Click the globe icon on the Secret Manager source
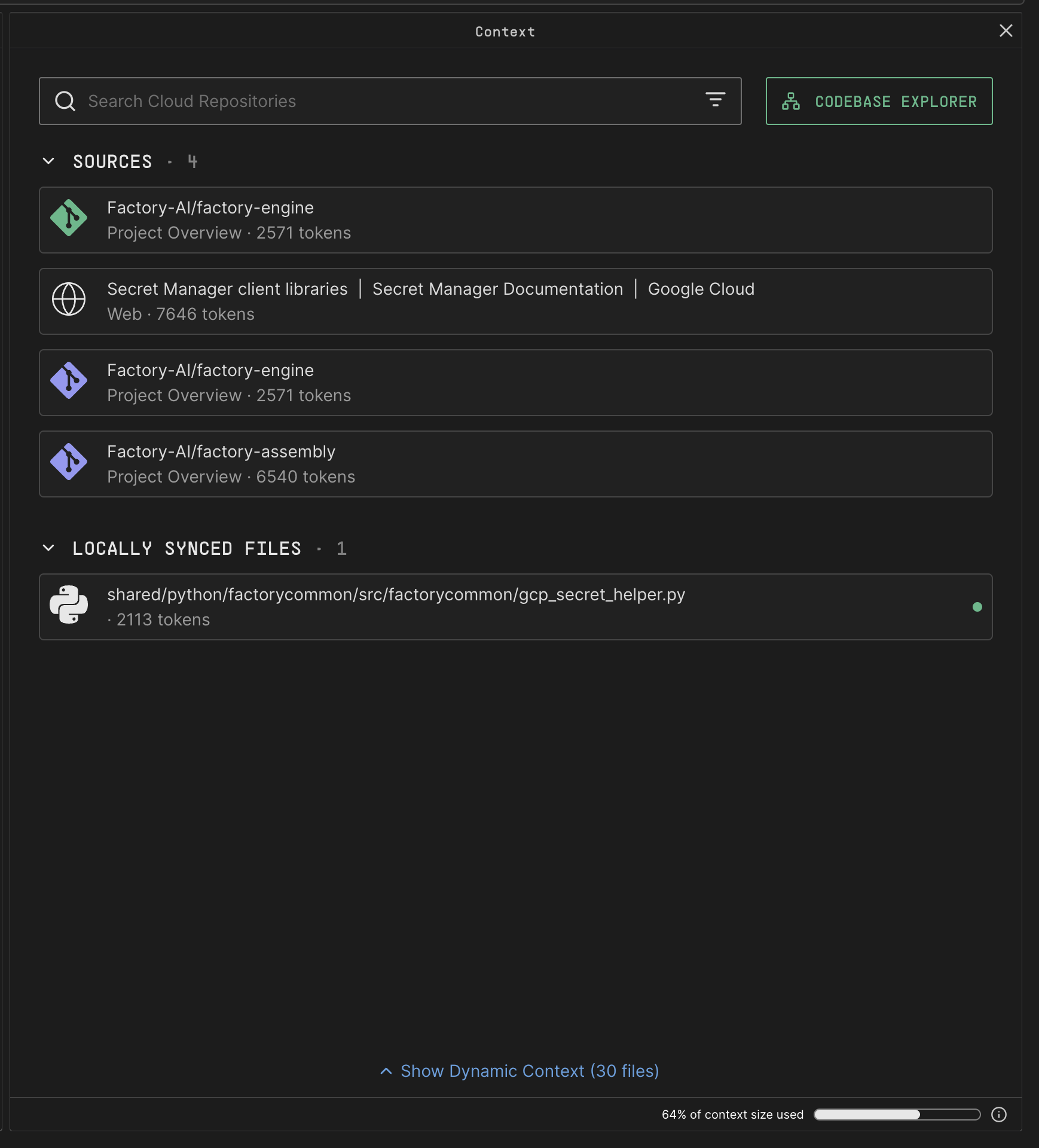 pos(69,300)
